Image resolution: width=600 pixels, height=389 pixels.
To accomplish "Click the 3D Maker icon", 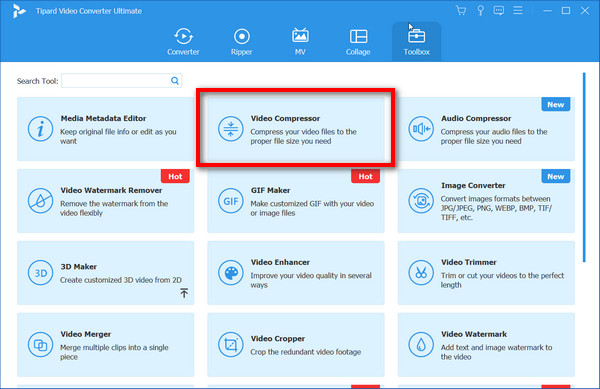I will (x=41, y=273).
